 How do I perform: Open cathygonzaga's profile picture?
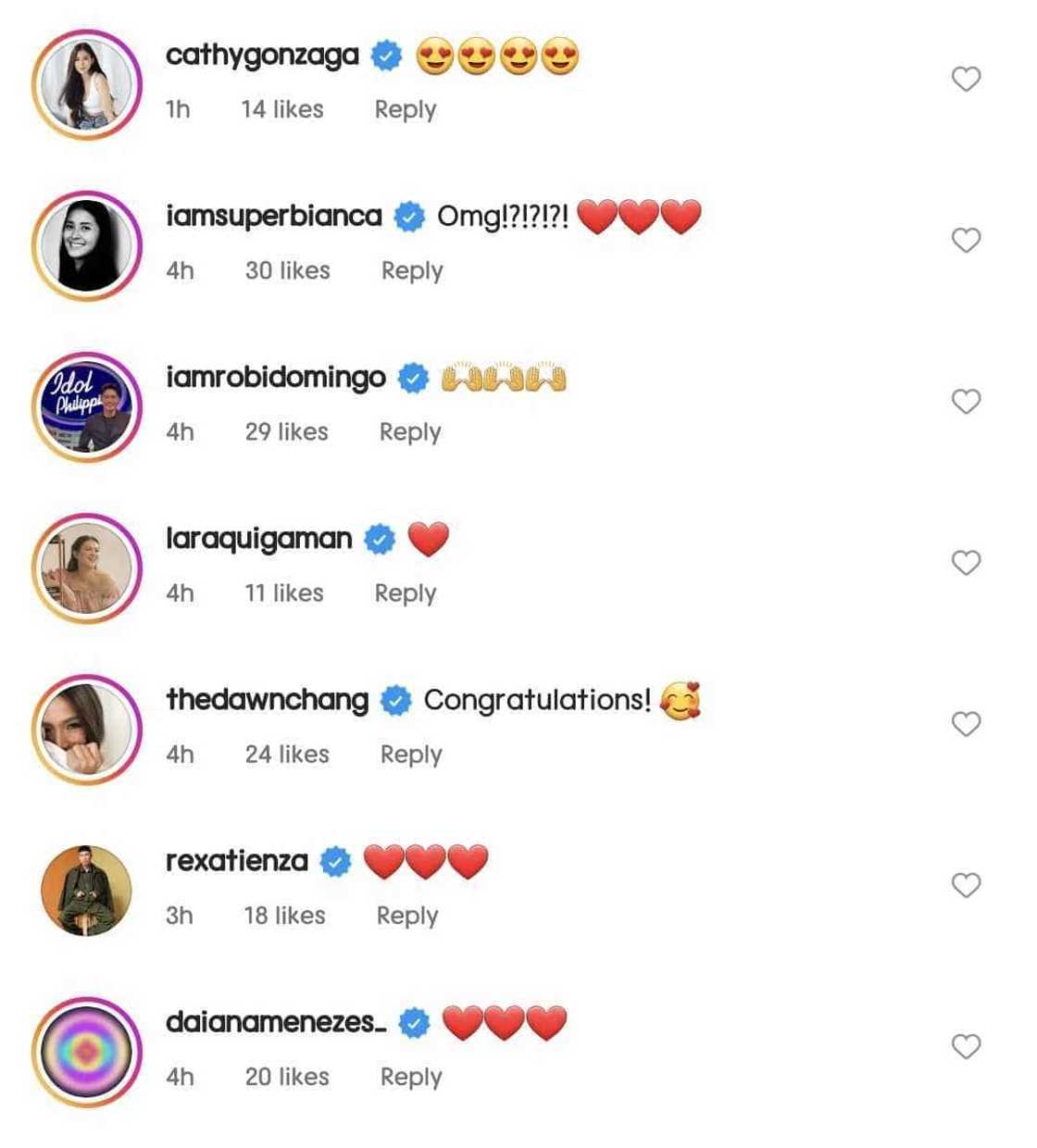tap(87, 84)
